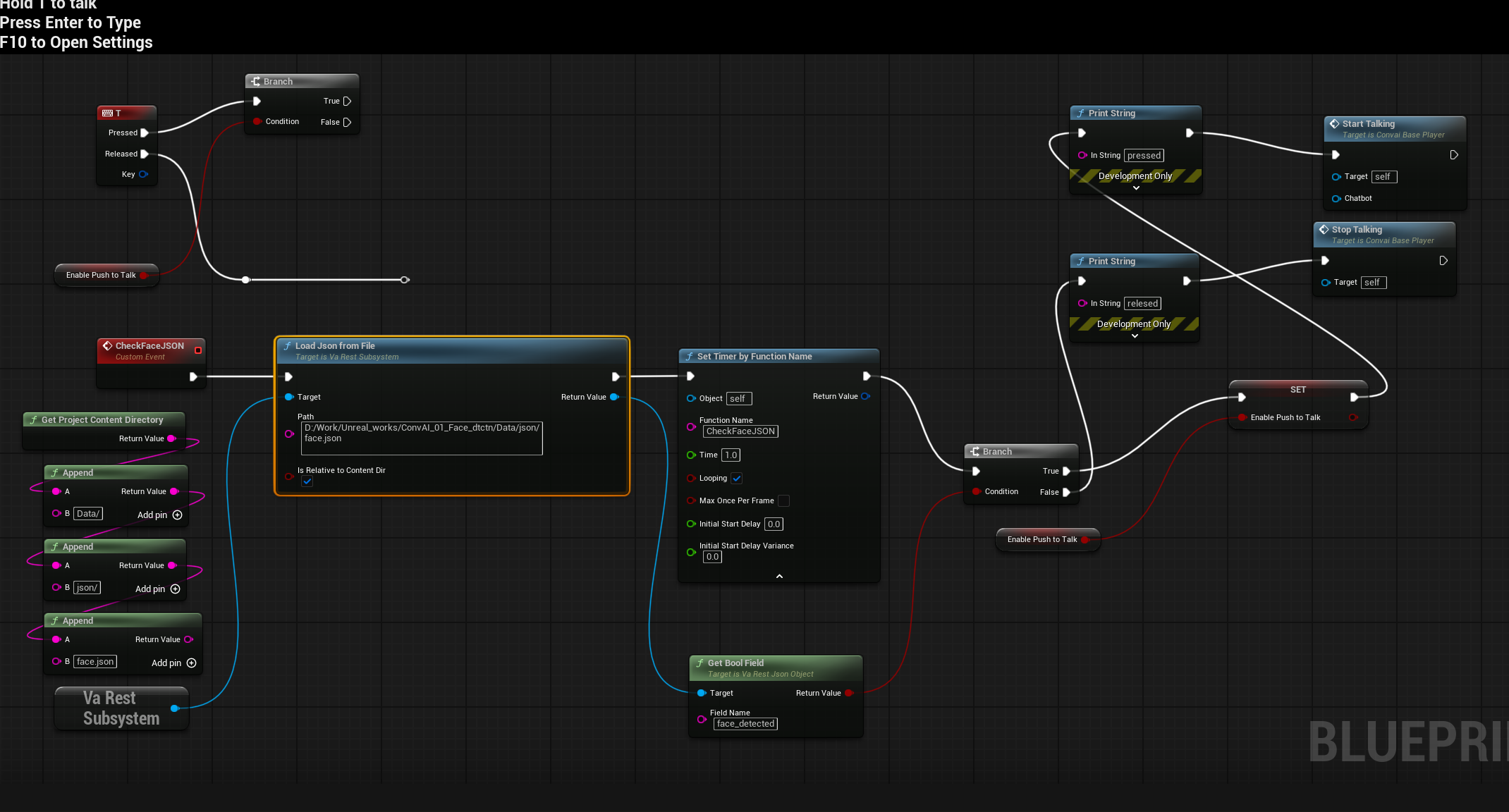
Task: Disable the Looping checkbox on Set Timer
Action: [736, 479]
